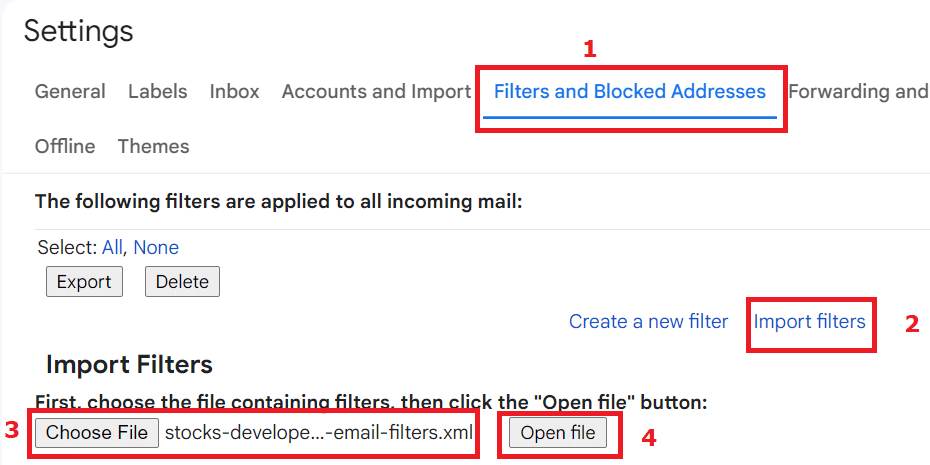
Task: Select the Filters and Blocked Addresses tab
Action: click(630, 91)
